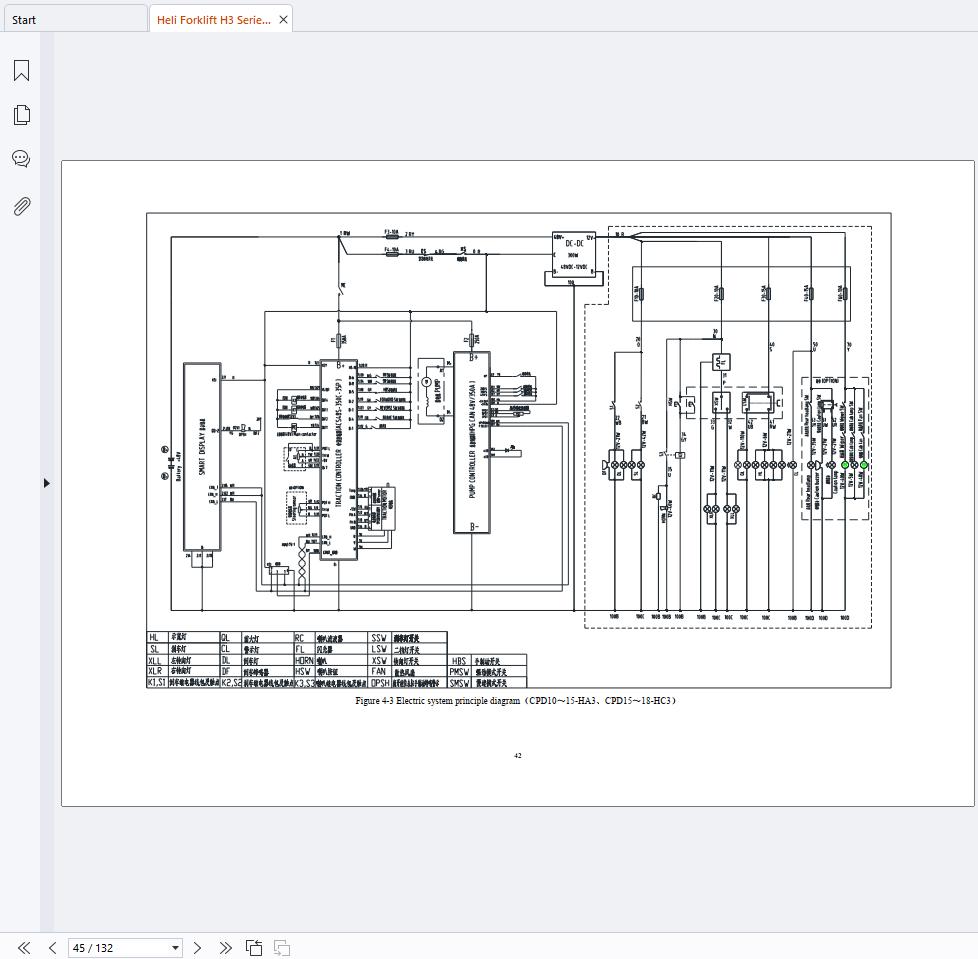Click the PMSW entry in the legend table

coord(460,672)
